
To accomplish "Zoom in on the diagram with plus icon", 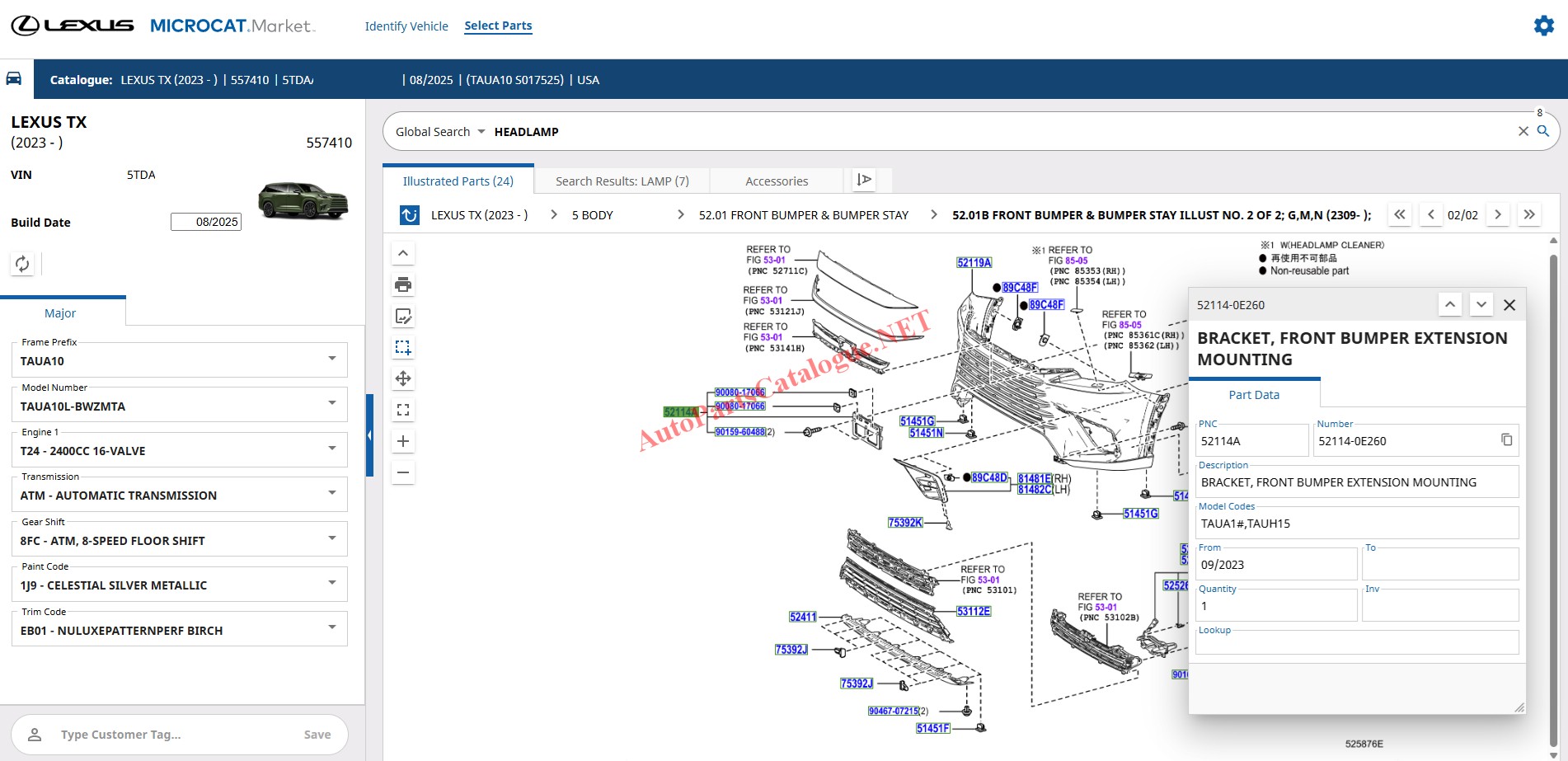I will point(403,441).
